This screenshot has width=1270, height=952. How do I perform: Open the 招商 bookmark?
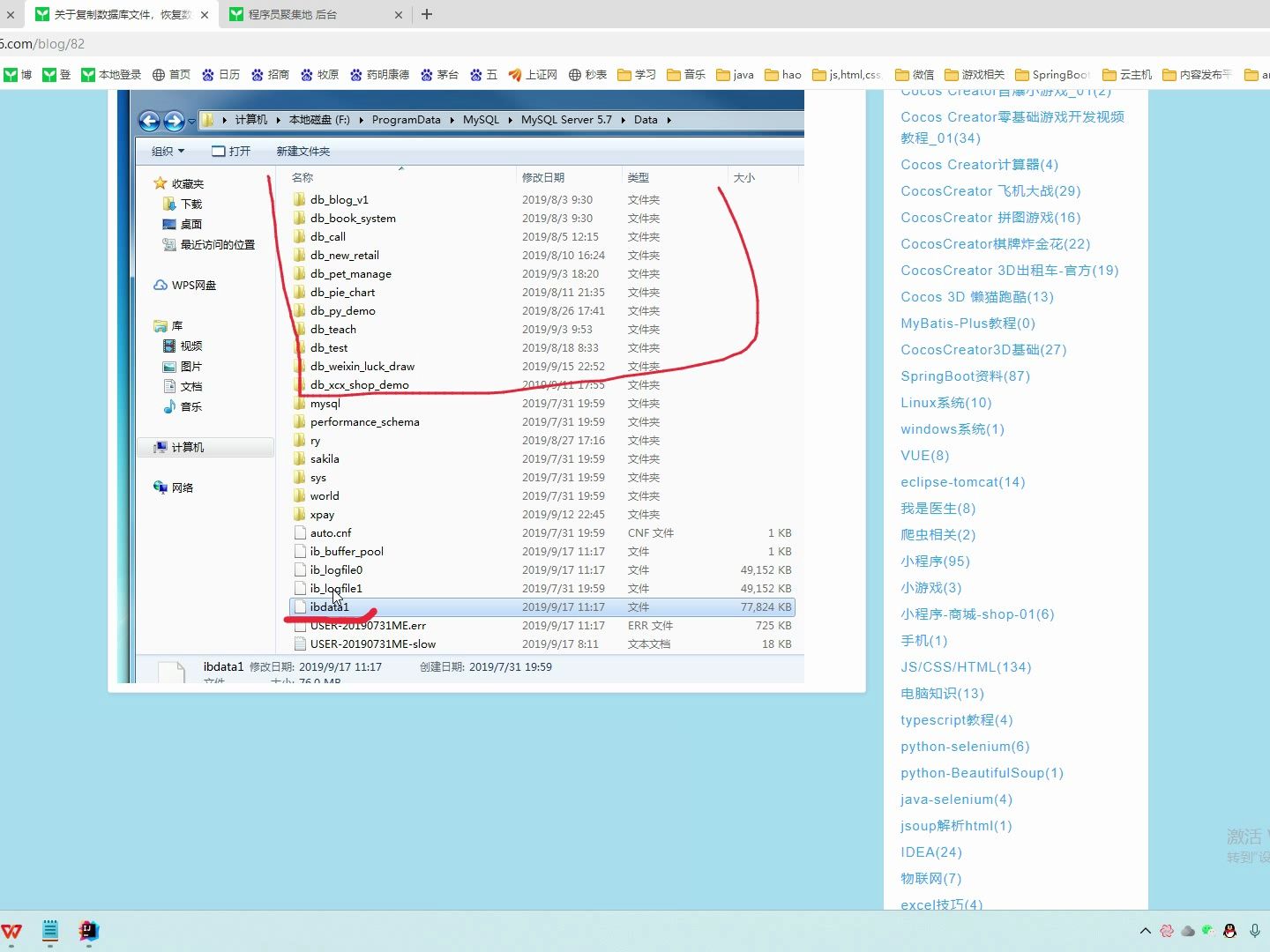click(270, 75)
